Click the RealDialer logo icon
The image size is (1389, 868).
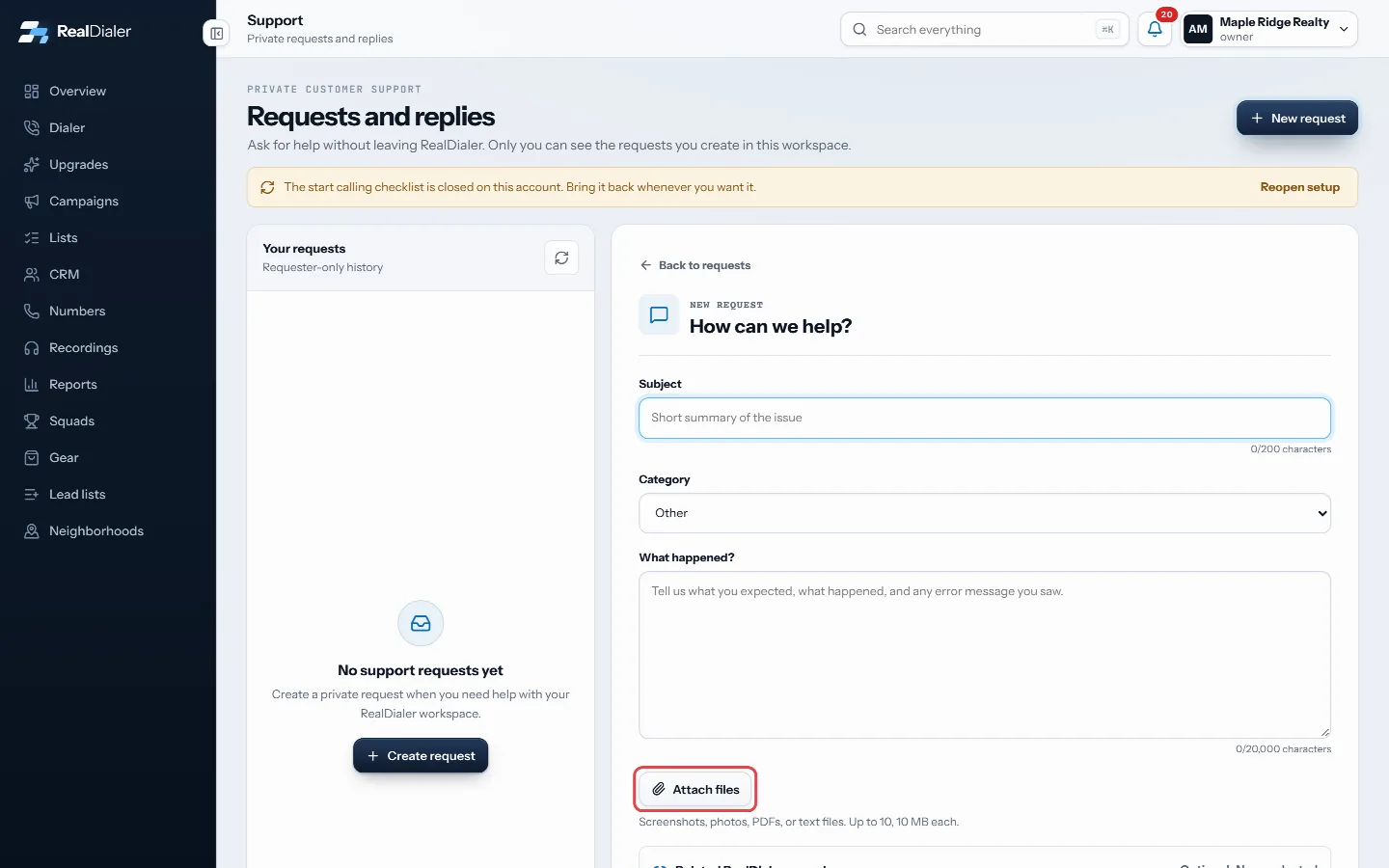coord(34,32)
